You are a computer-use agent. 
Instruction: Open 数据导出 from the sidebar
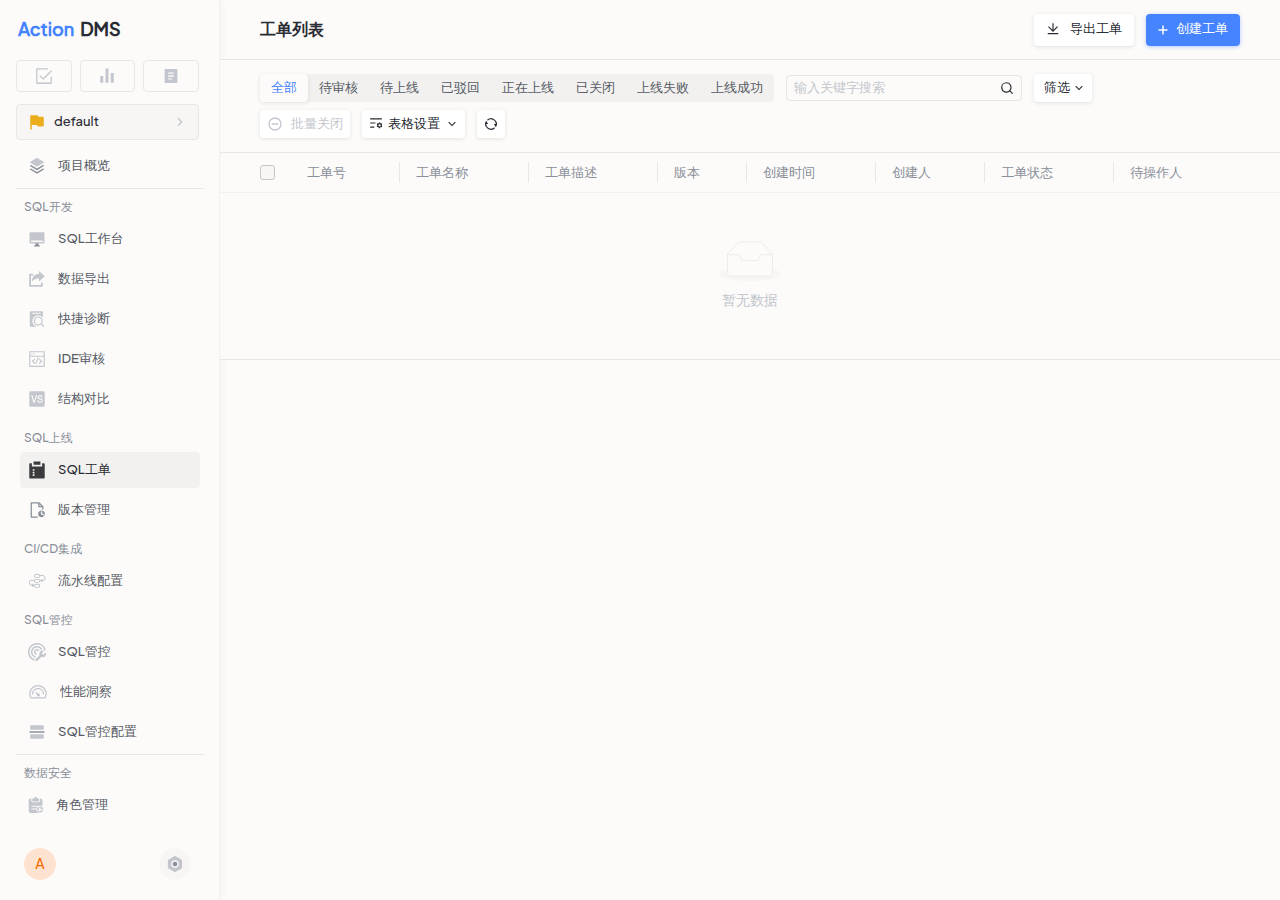click(85, 278)
